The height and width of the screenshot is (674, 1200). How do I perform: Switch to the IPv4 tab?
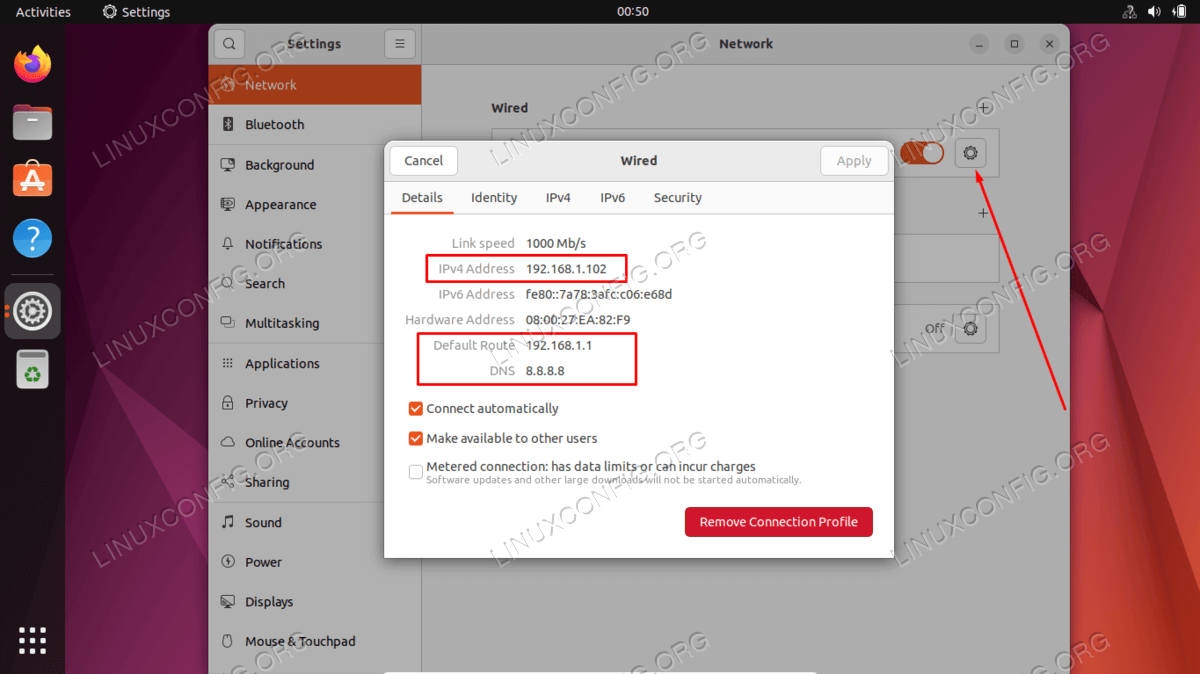(558, 198)
